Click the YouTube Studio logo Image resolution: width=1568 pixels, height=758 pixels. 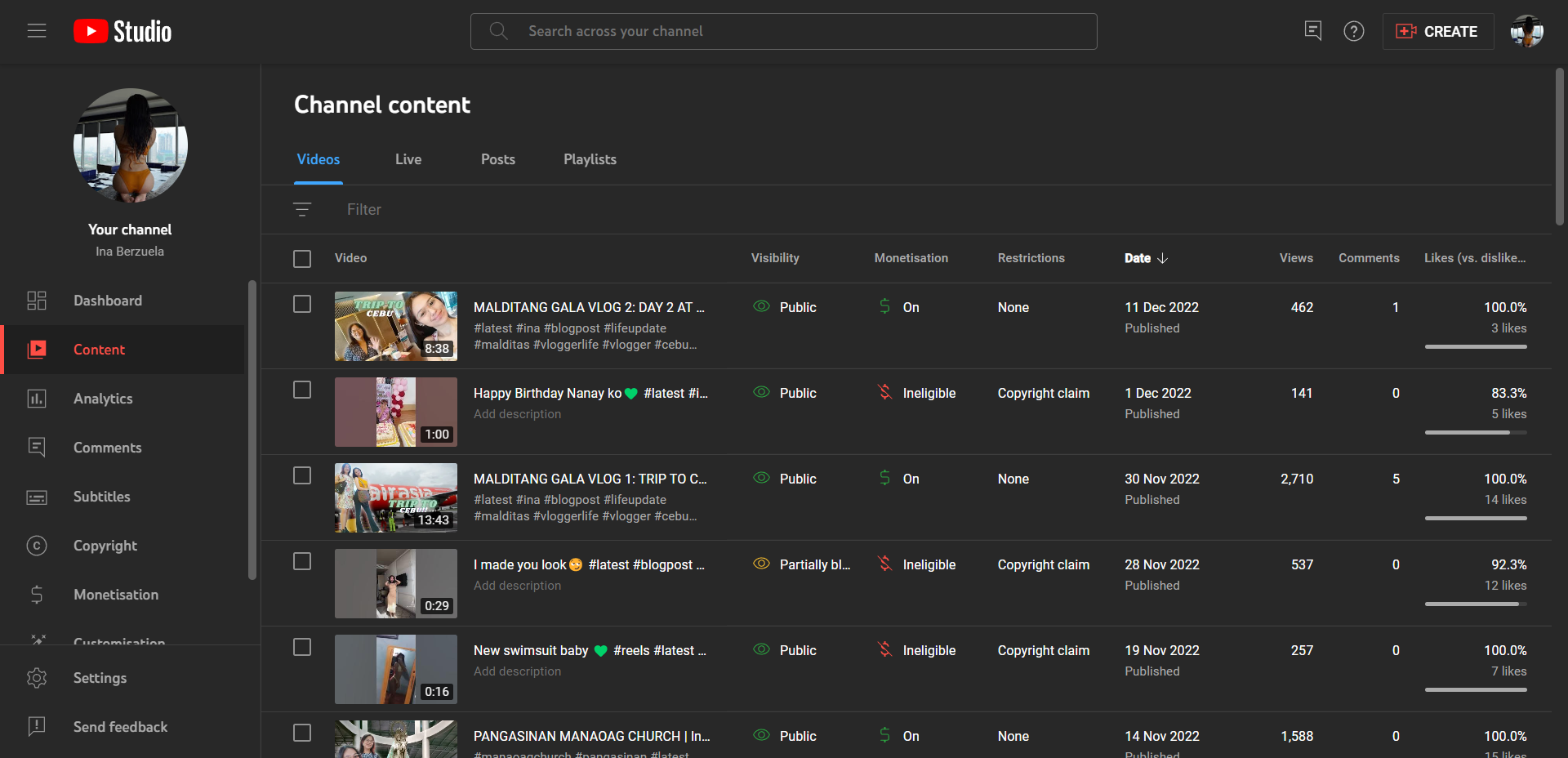[123, 31]
